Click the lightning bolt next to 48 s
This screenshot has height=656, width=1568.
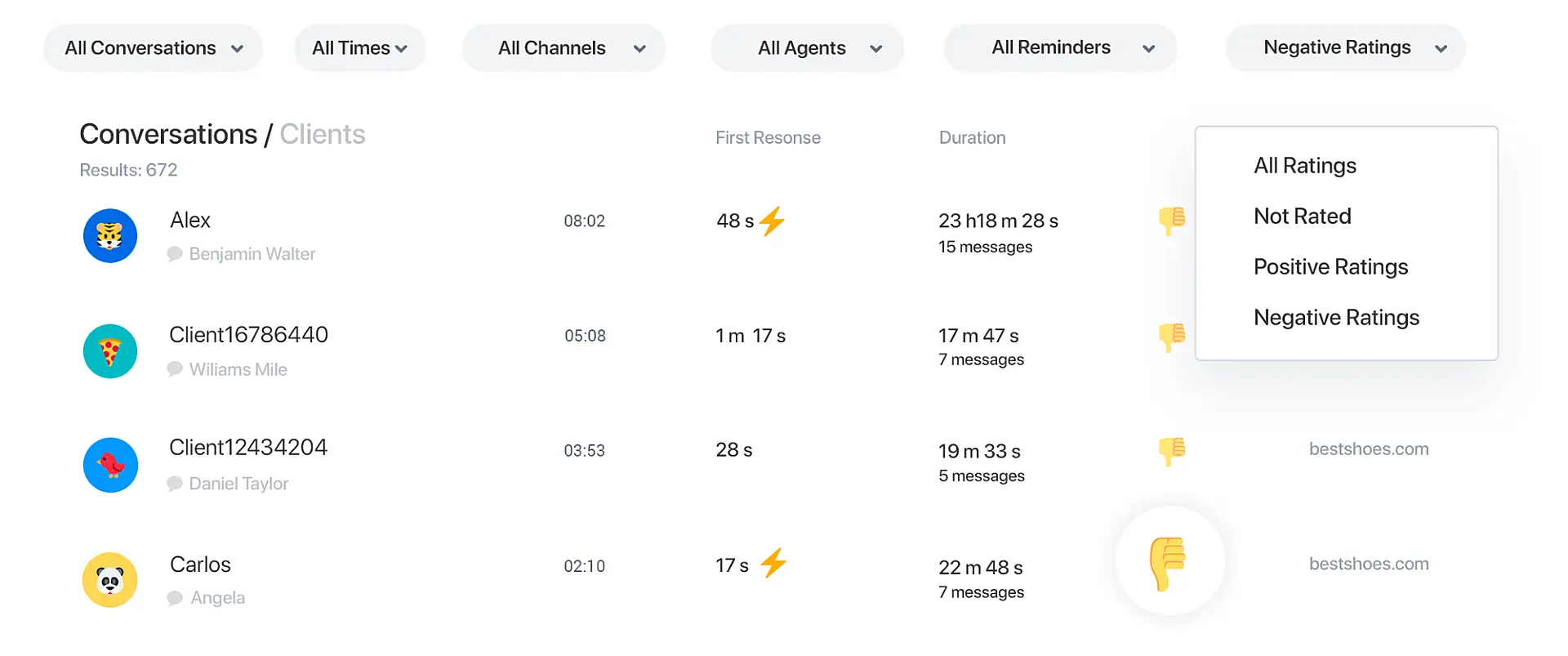pos(772,221)
